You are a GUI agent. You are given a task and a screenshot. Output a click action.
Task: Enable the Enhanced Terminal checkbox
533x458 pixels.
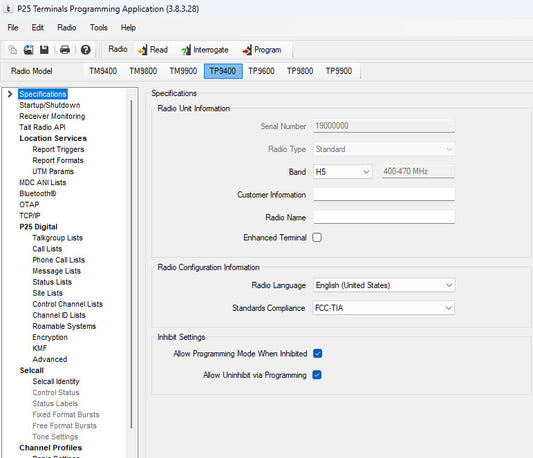click(x=317, y=237)
